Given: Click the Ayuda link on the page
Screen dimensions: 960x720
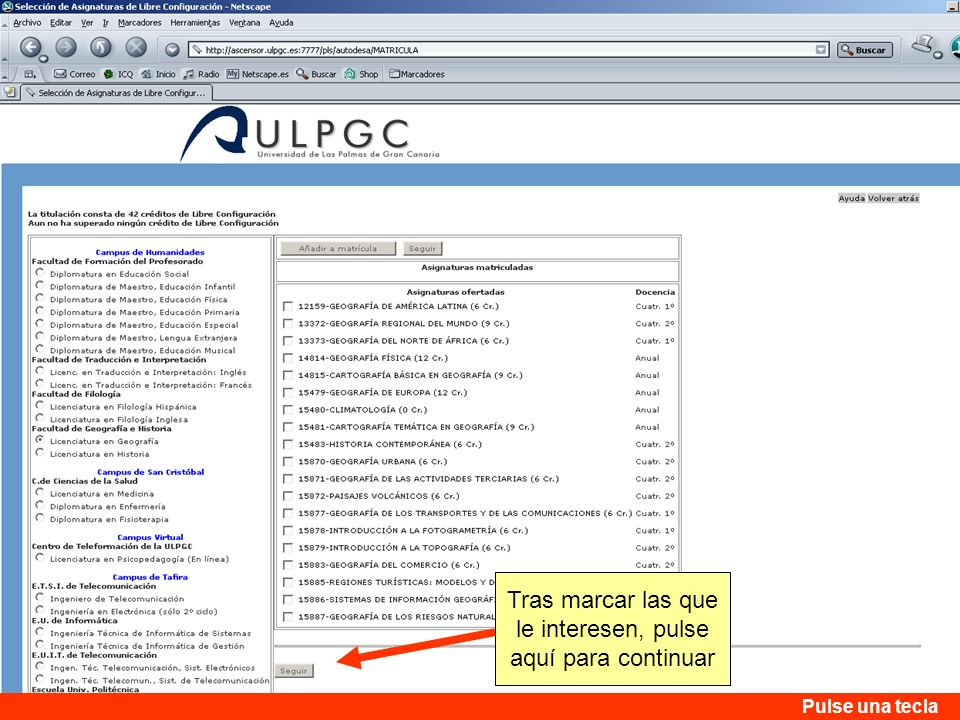Looking at the screenshot, I should 851,198.
